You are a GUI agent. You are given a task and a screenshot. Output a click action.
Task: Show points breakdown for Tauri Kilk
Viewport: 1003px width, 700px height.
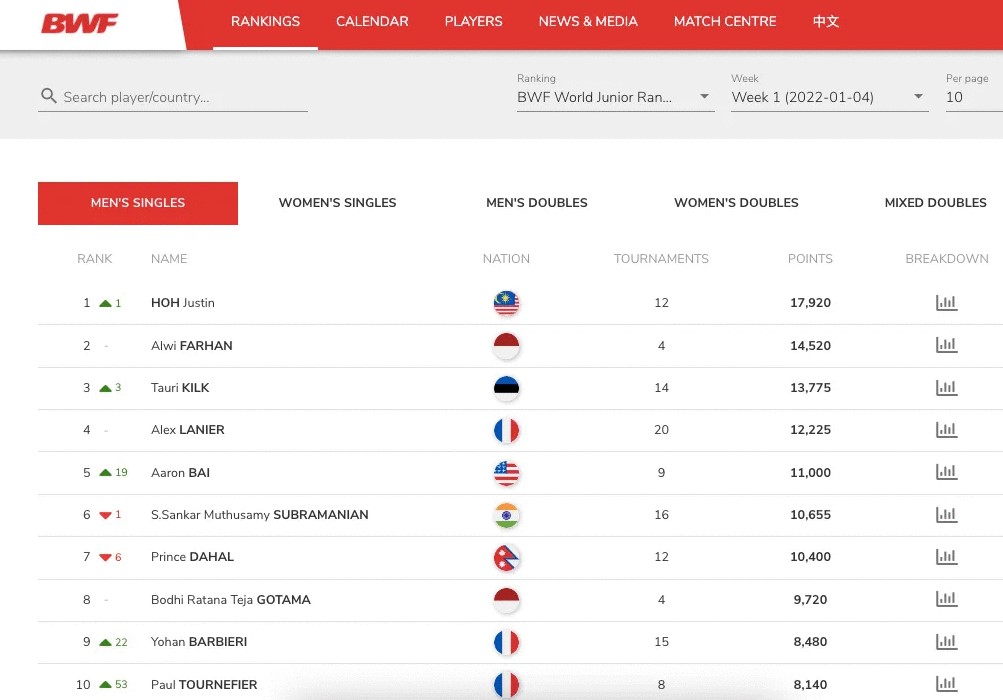tap(946, 388)
